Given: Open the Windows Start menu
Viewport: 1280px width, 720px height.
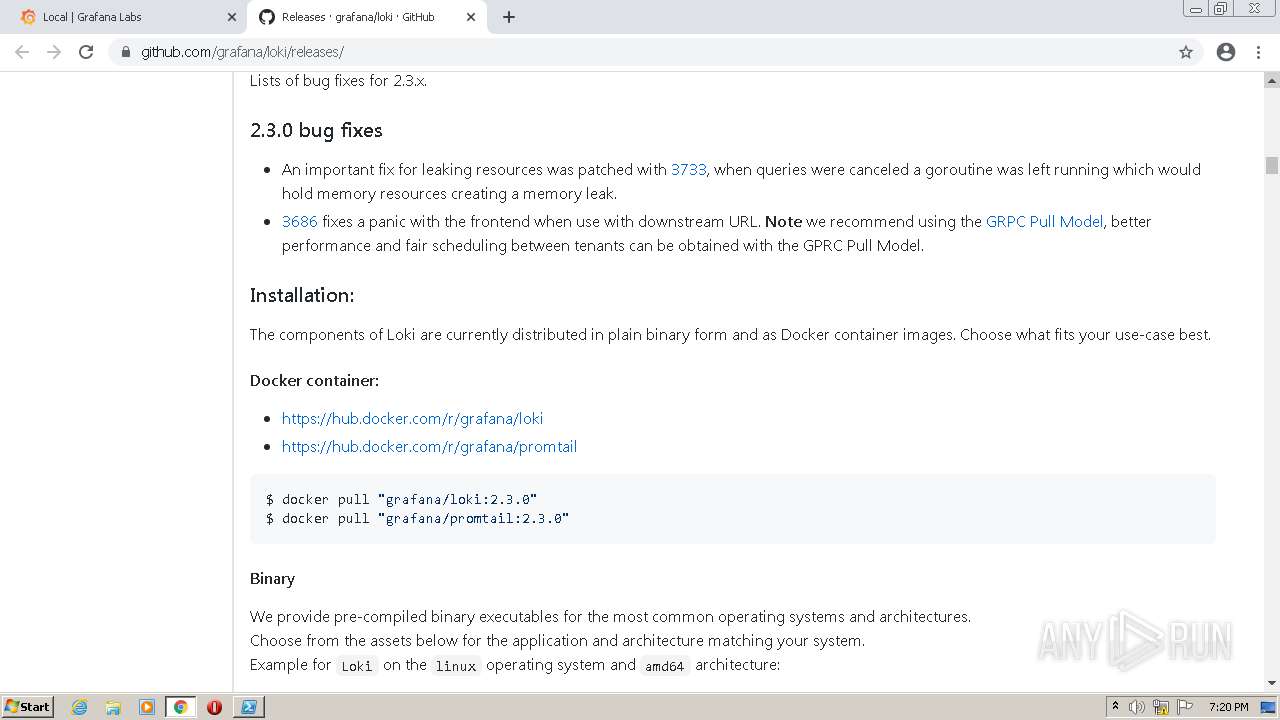Looking at the screenshot, I should pyautogui.click(x=28, y=707).
